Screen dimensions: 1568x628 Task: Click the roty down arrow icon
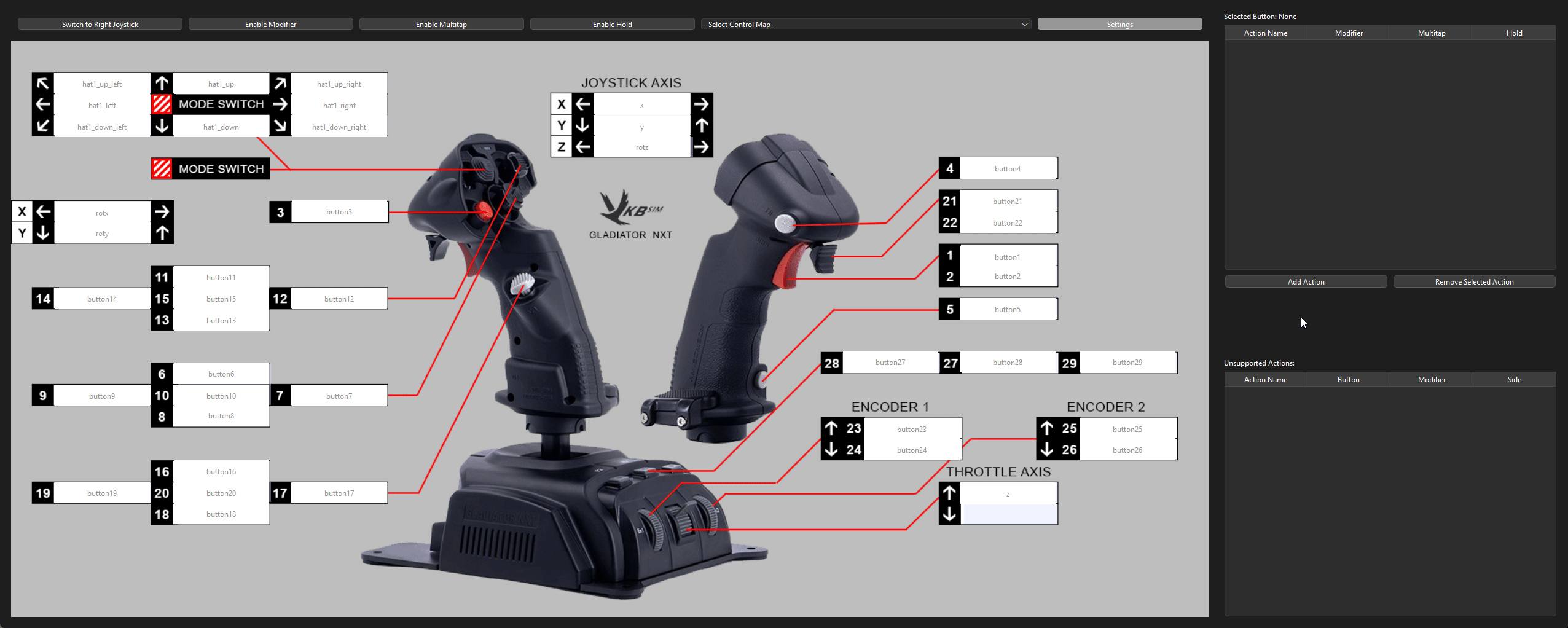43,233
